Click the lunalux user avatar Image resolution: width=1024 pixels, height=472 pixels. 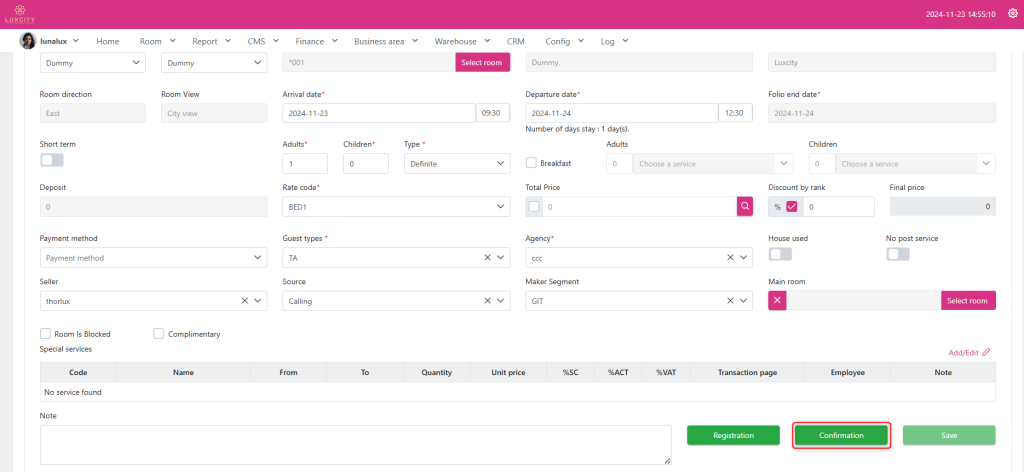point(28,41)
